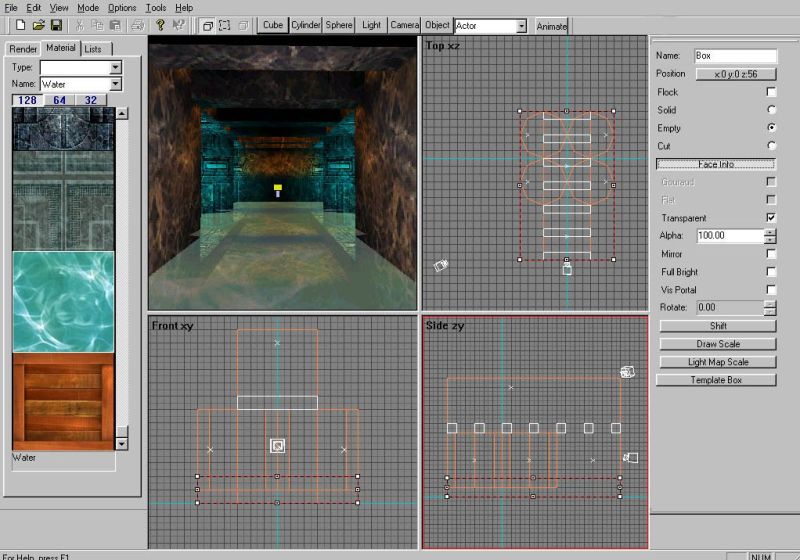
Task: Click the Cube primitive button
Action: tap(273, 25)
